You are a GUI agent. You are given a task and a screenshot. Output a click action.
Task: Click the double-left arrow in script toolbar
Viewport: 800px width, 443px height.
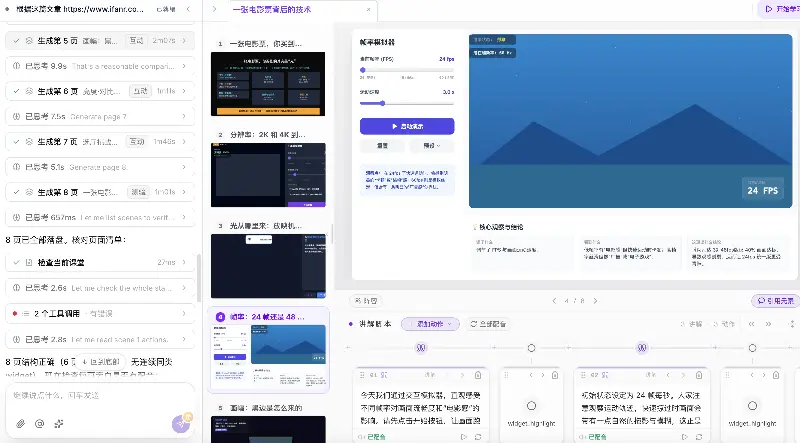click(752, 324)
